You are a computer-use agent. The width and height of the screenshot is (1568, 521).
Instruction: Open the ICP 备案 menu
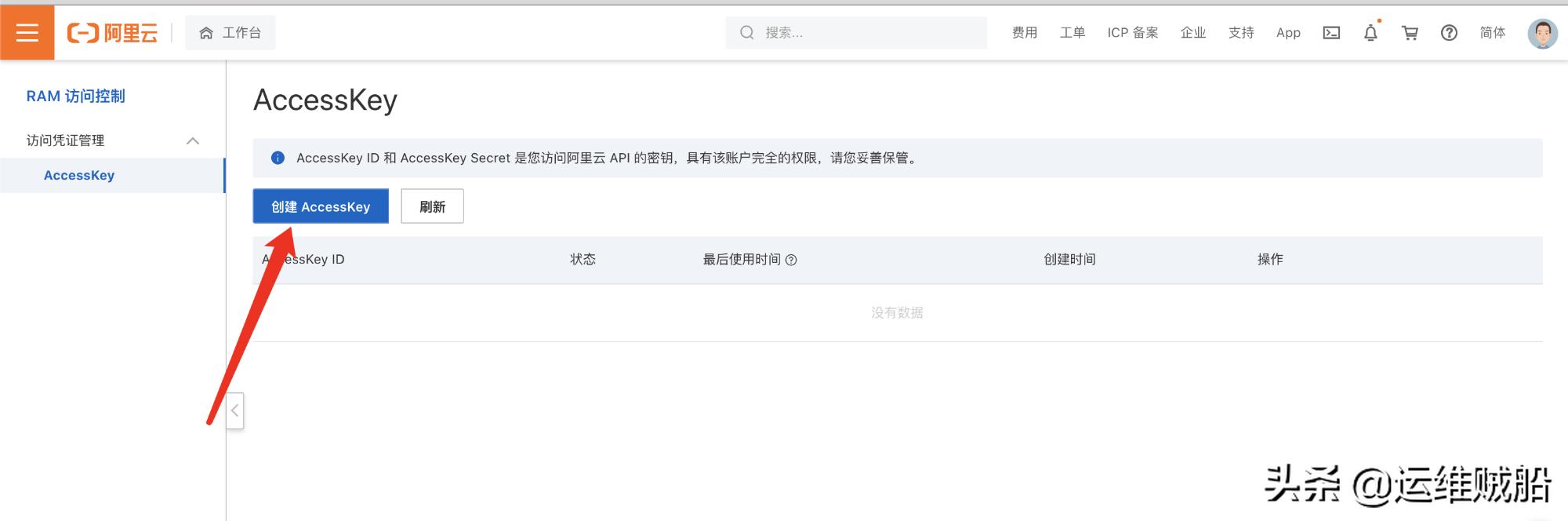(x=1132, y=33)
